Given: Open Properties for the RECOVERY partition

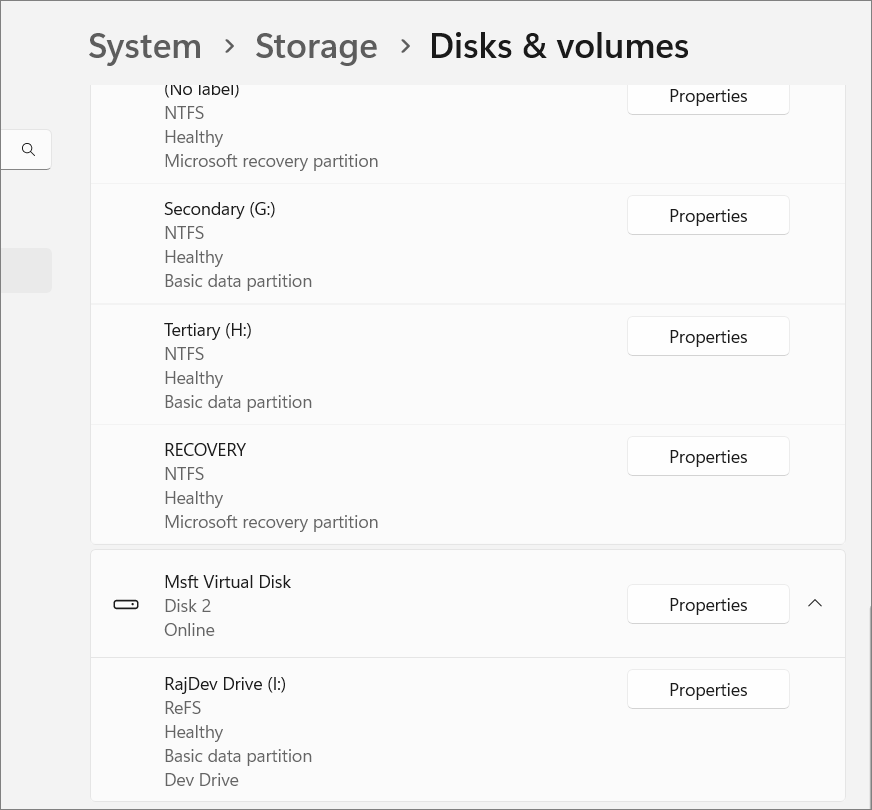Looking at the screenshot, I should click(708, 457).
